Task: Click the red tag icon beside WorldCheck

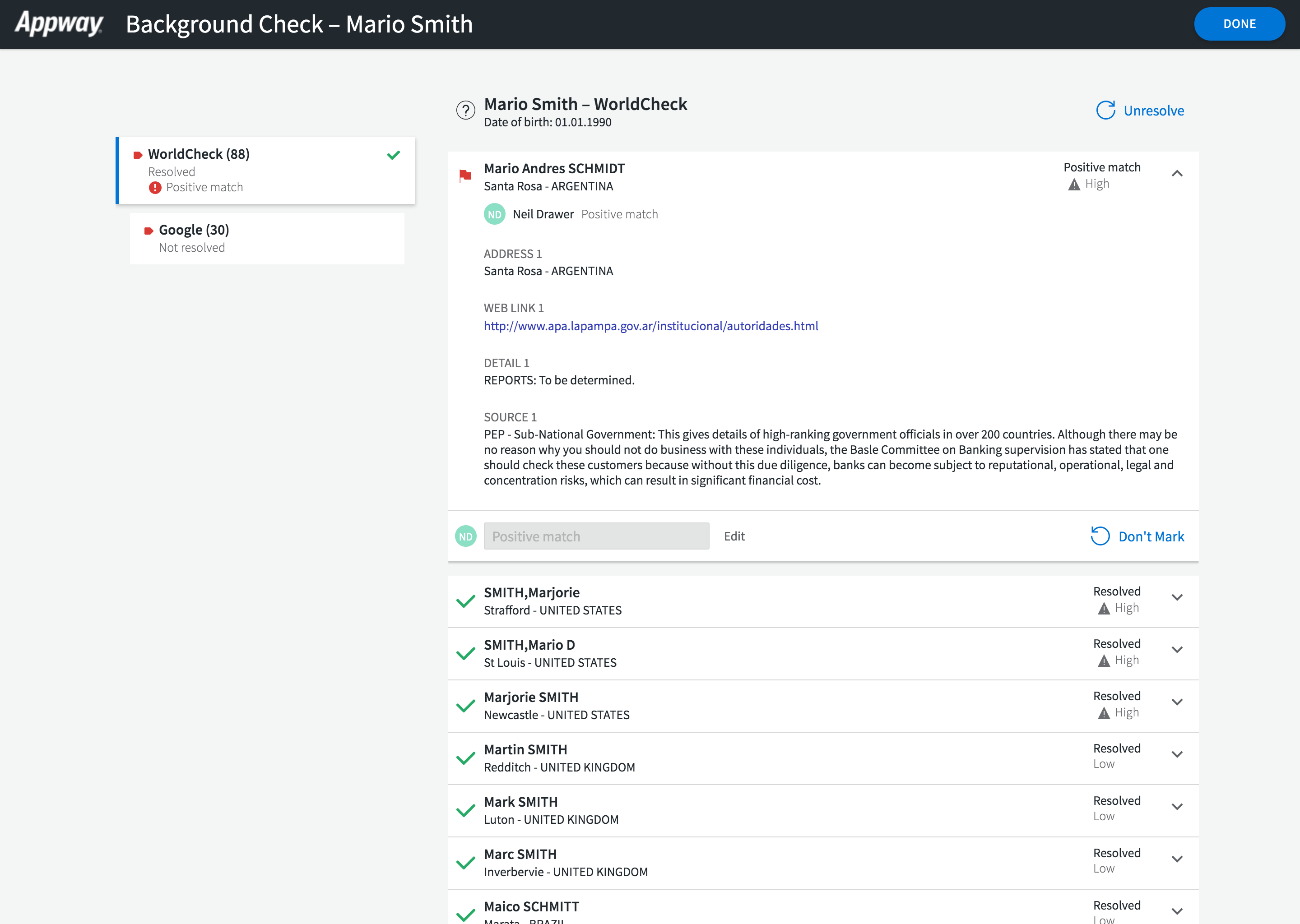Action: click(138, 155)
